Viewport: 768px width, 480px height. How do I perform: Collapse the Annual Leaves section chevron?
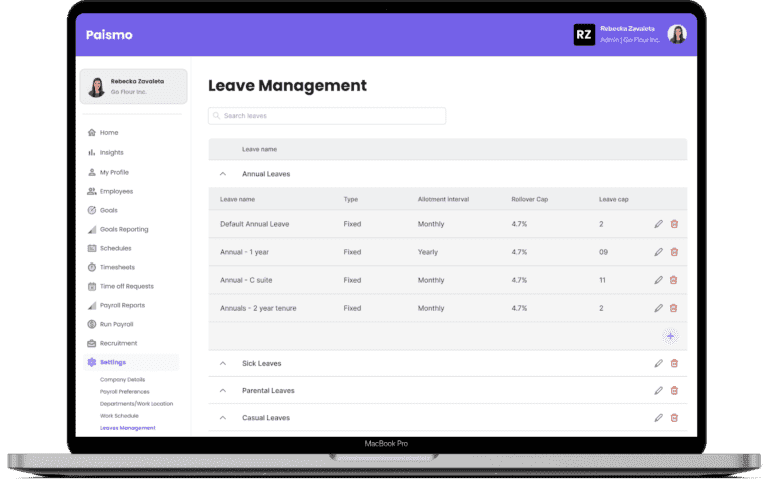pyautogui.click(x=223, y=174)
